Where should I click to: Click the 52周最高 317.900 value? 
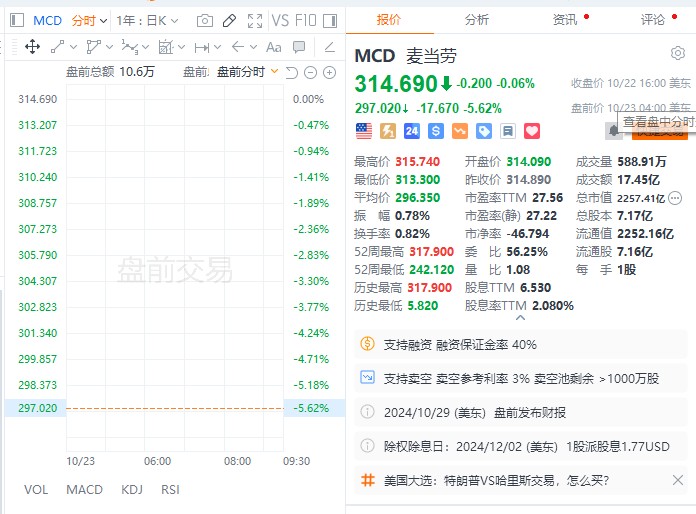pyautogui.click(x=431, y=252)
